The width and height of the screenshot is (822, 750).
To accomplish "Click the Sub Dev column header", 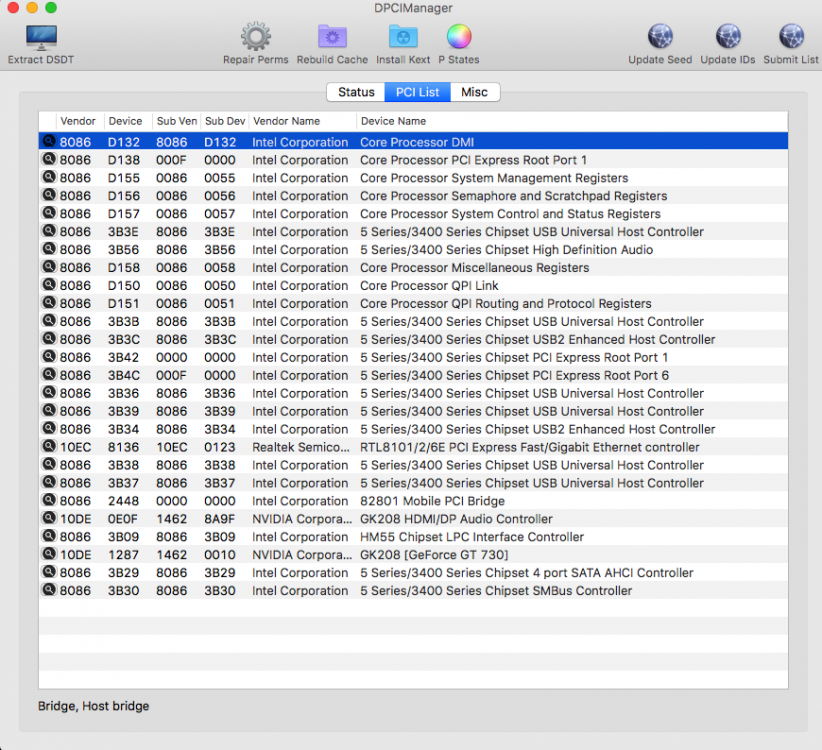I will point(225,121).
